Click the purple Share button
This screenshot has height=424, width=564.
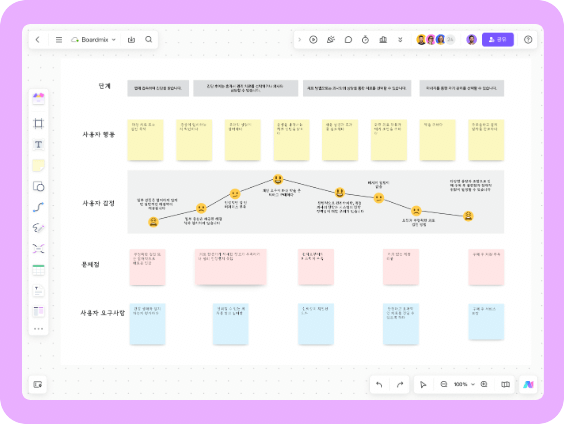[x=498, y=40]
